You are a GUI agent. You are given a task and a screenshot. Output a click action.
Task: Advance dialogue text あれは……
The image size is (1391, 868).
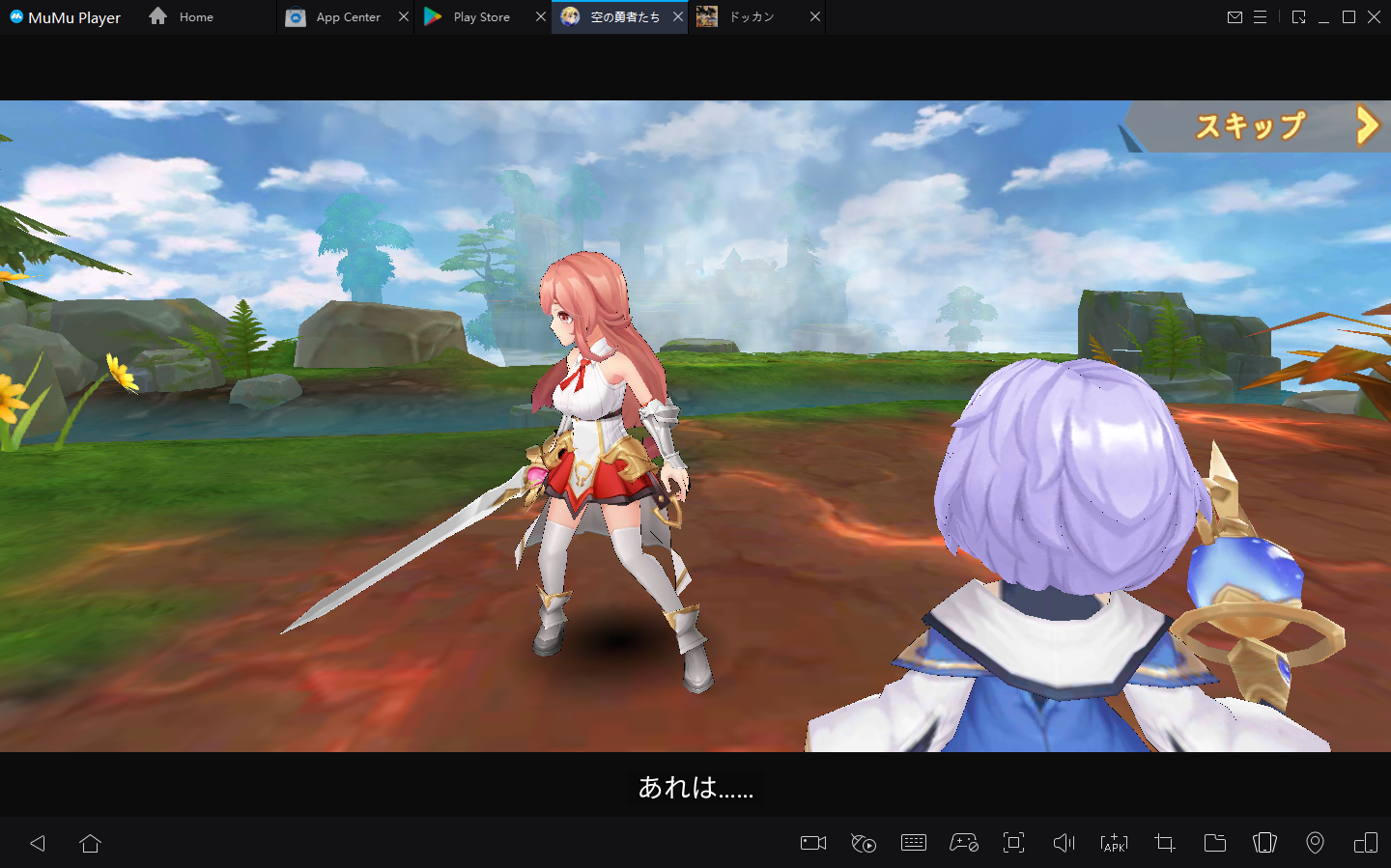pos(695,788)
